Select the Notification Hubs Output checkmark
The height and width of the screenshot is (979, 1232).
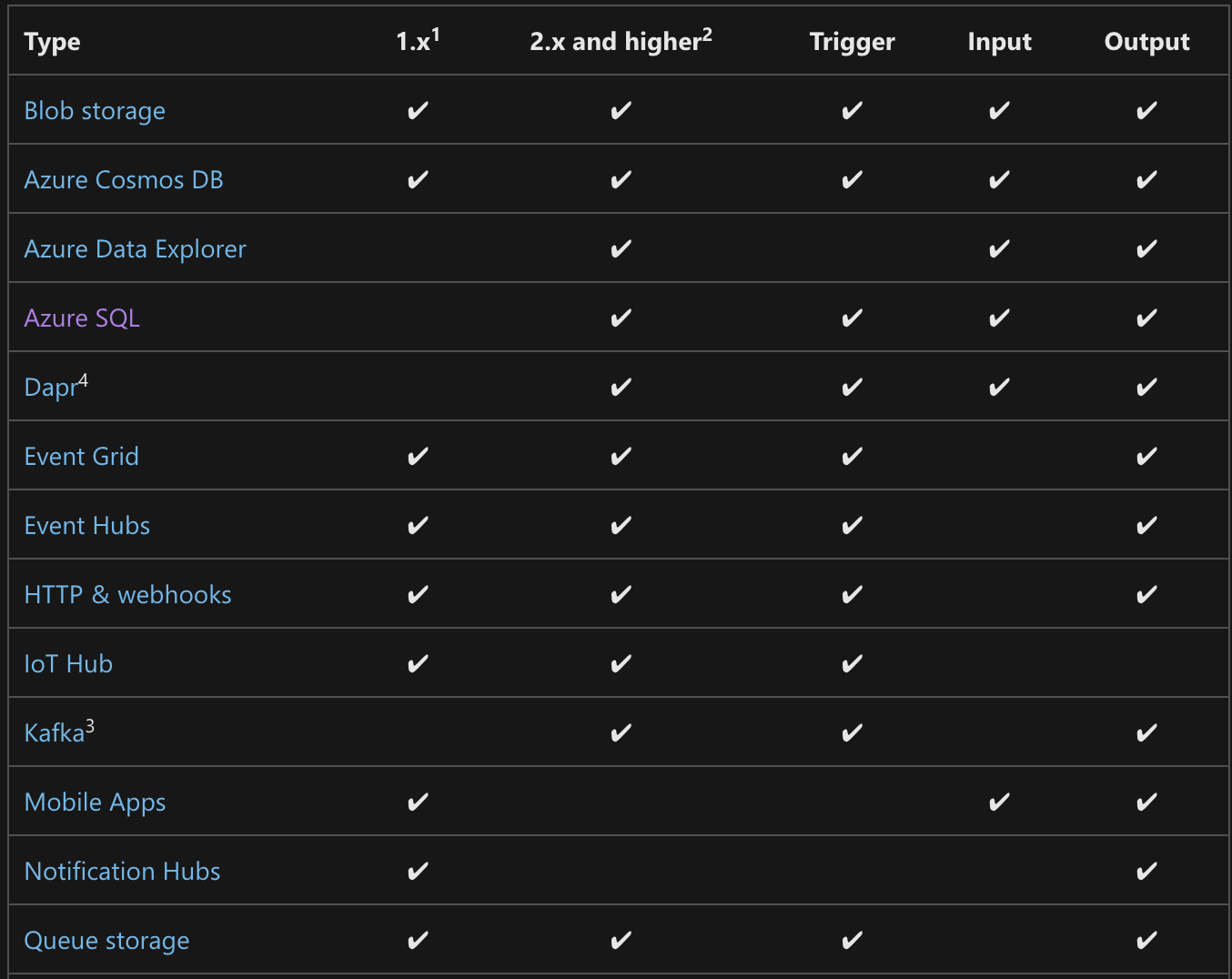click(x=1147, y=872)
